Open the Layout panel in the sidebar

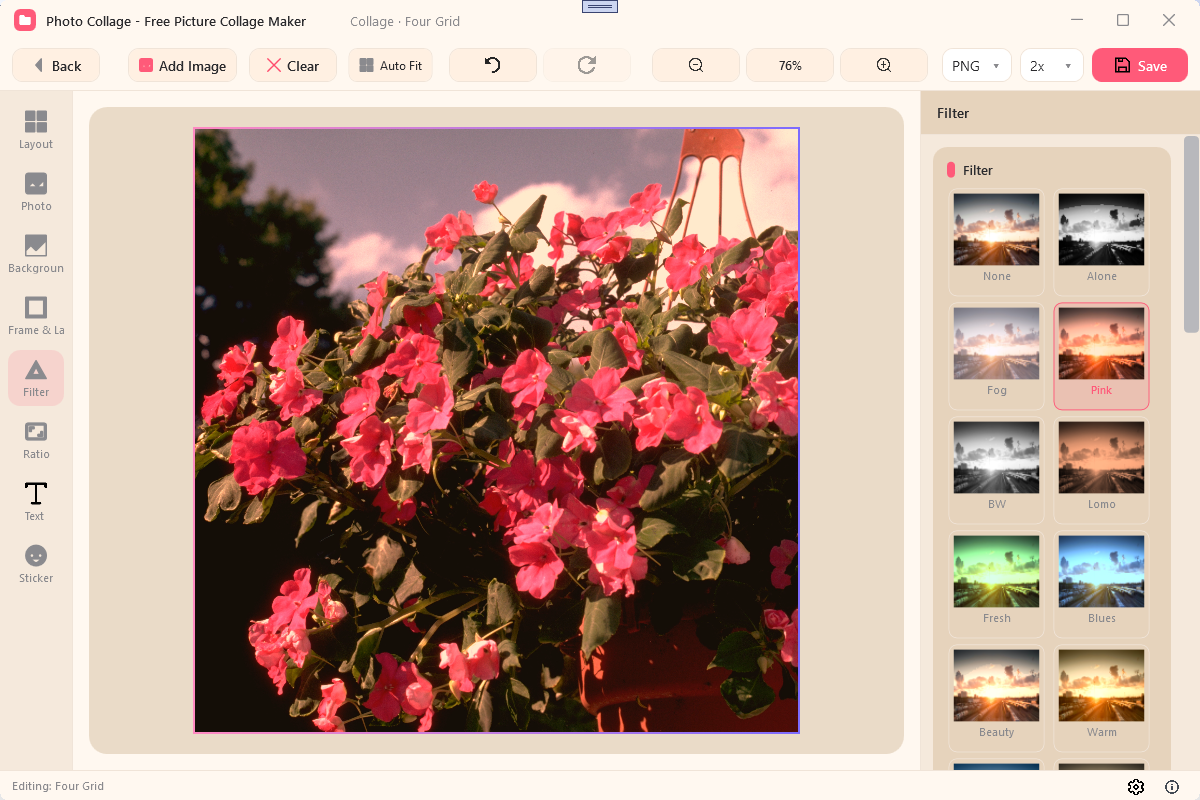(x=36, y=130)
